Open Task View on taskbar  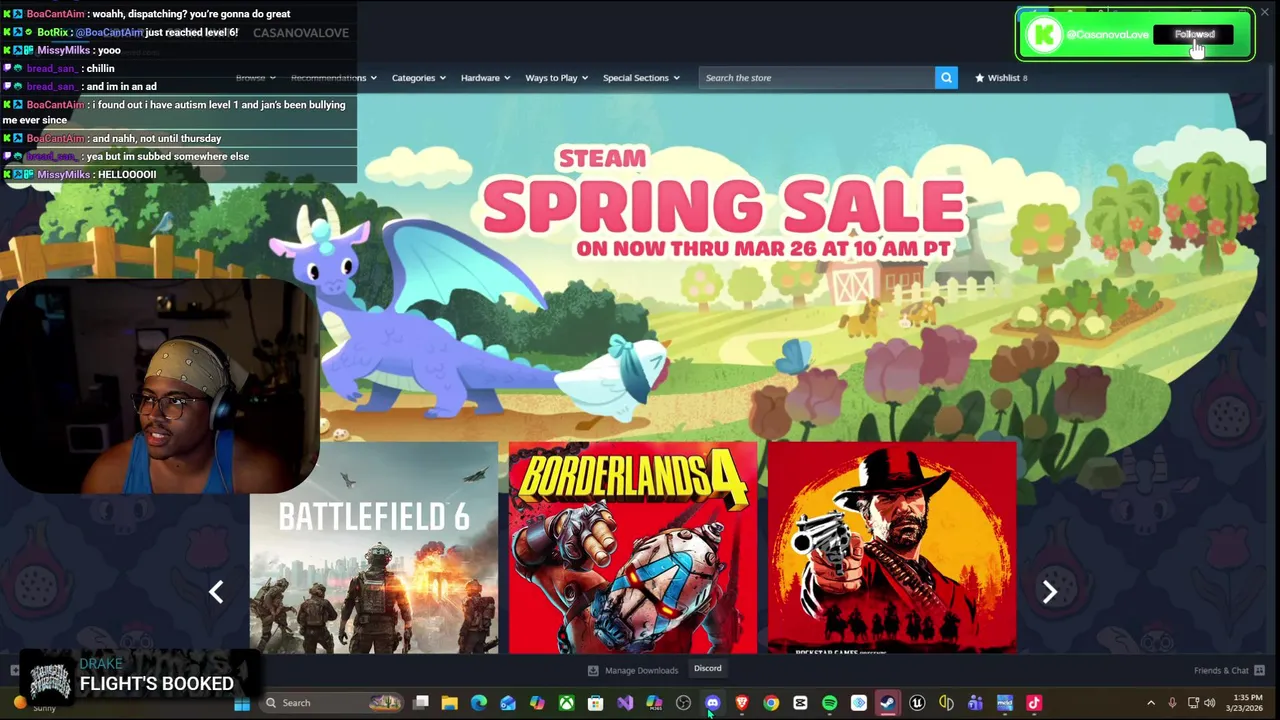(421, 703)
